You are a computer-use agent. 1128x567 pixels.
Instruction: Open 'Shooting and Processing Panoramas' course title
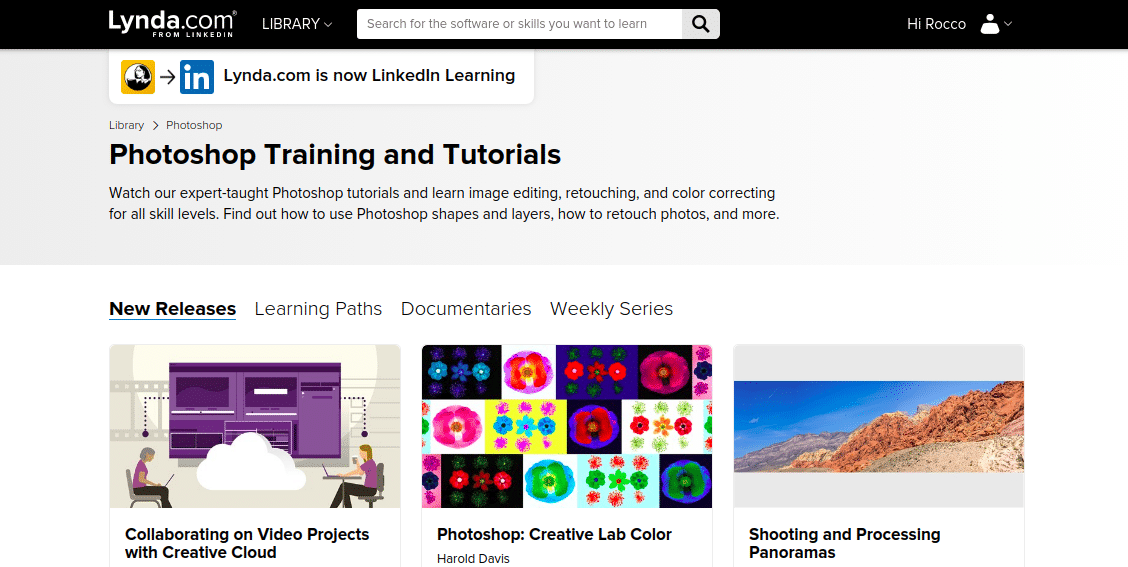coord(845,543)
